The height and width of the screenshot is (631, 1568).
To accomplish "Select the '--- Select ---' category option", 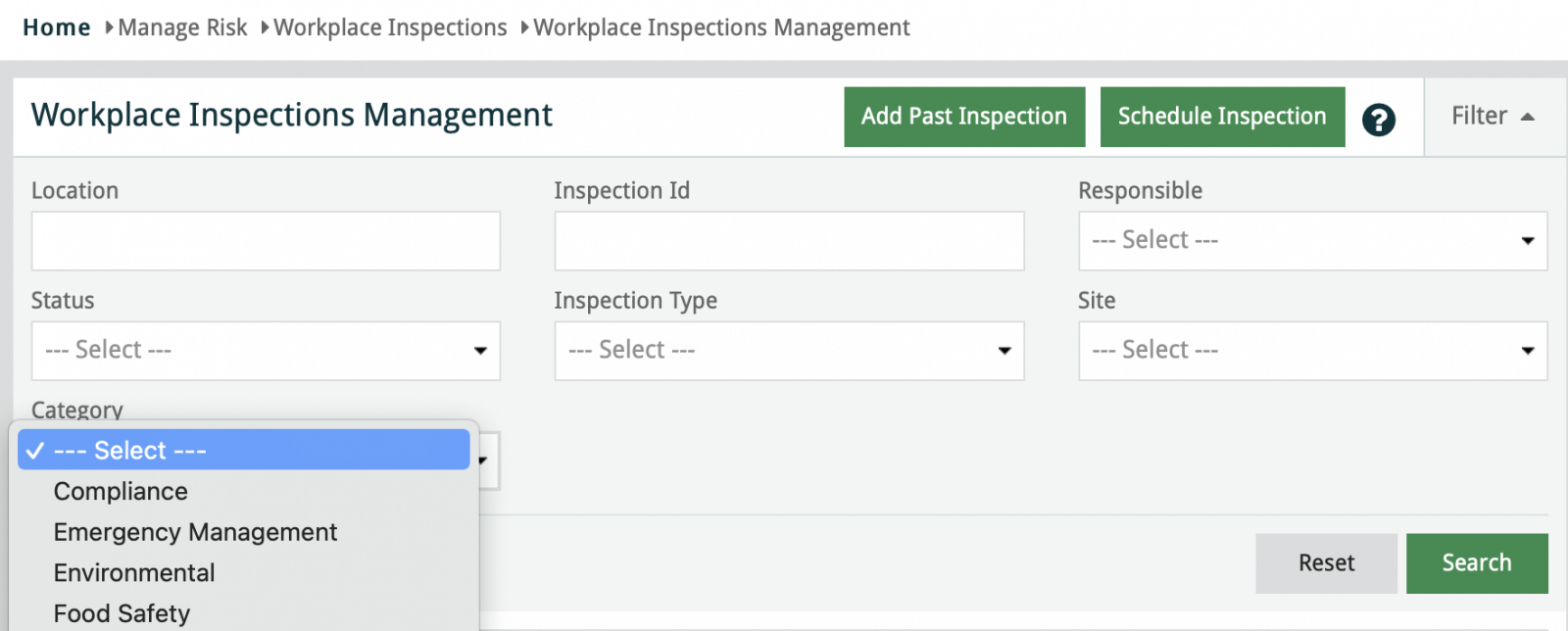I will coord(130,451).
